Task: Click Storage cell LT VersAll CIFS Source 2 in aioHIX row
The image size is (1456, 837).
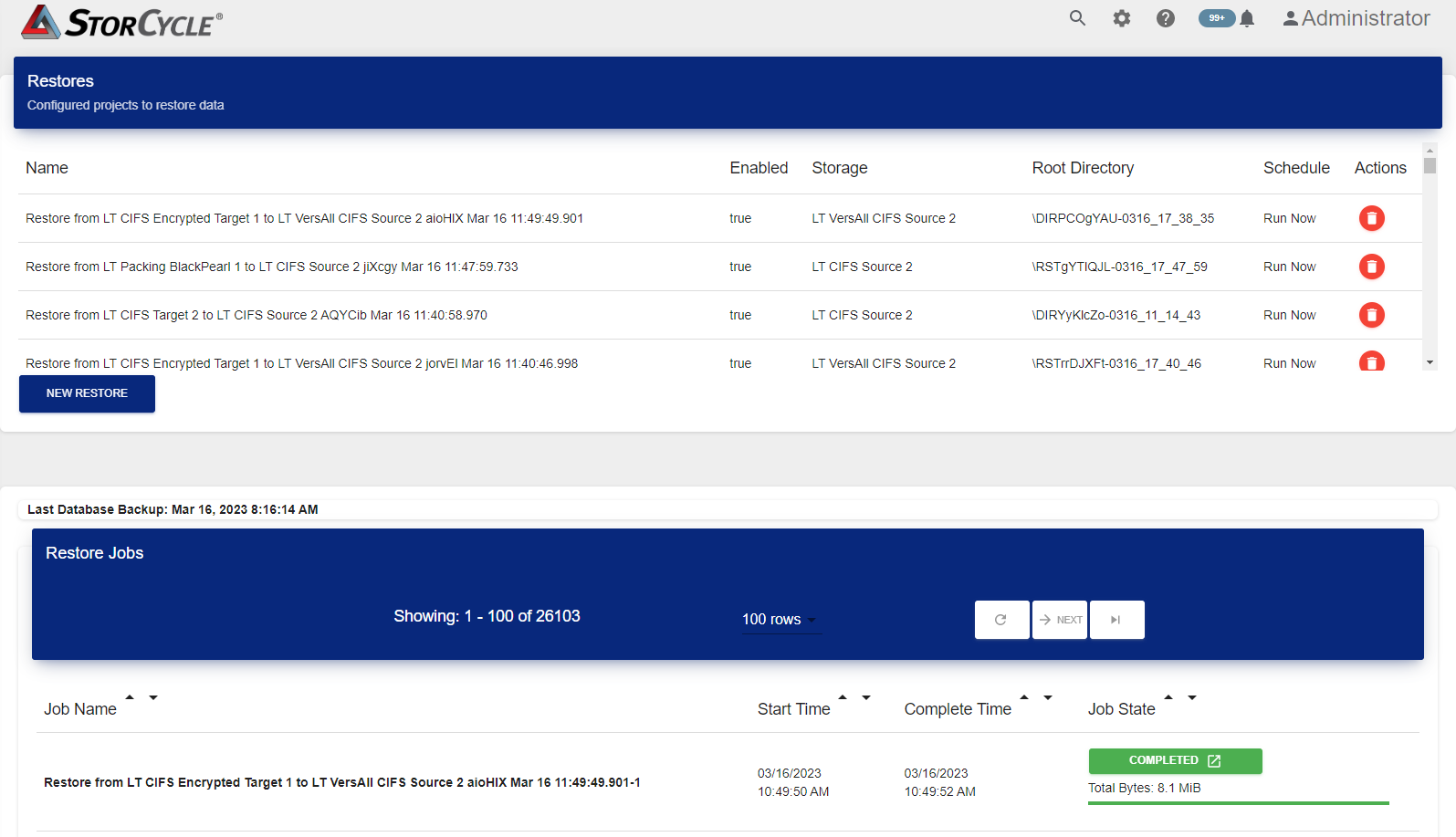Action: (x=884, y=218)
